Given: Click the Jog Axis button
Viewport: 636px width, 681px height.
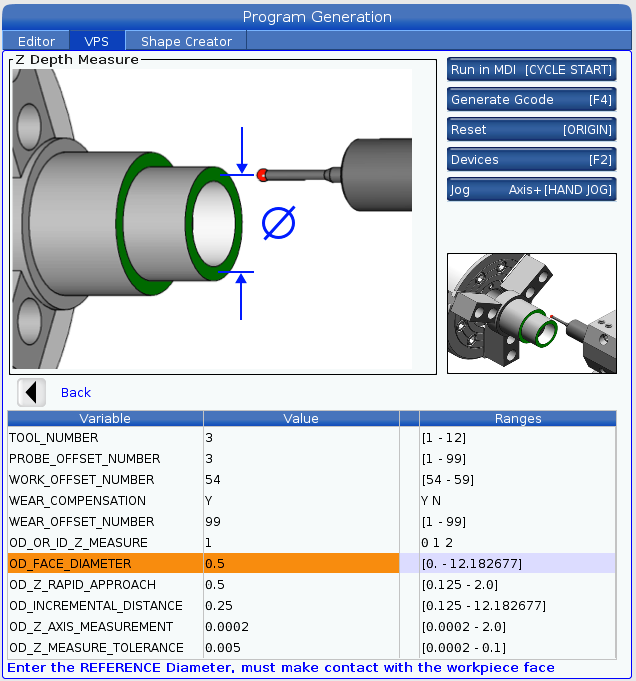Looking at the screenshot, I should click(531, 190).
